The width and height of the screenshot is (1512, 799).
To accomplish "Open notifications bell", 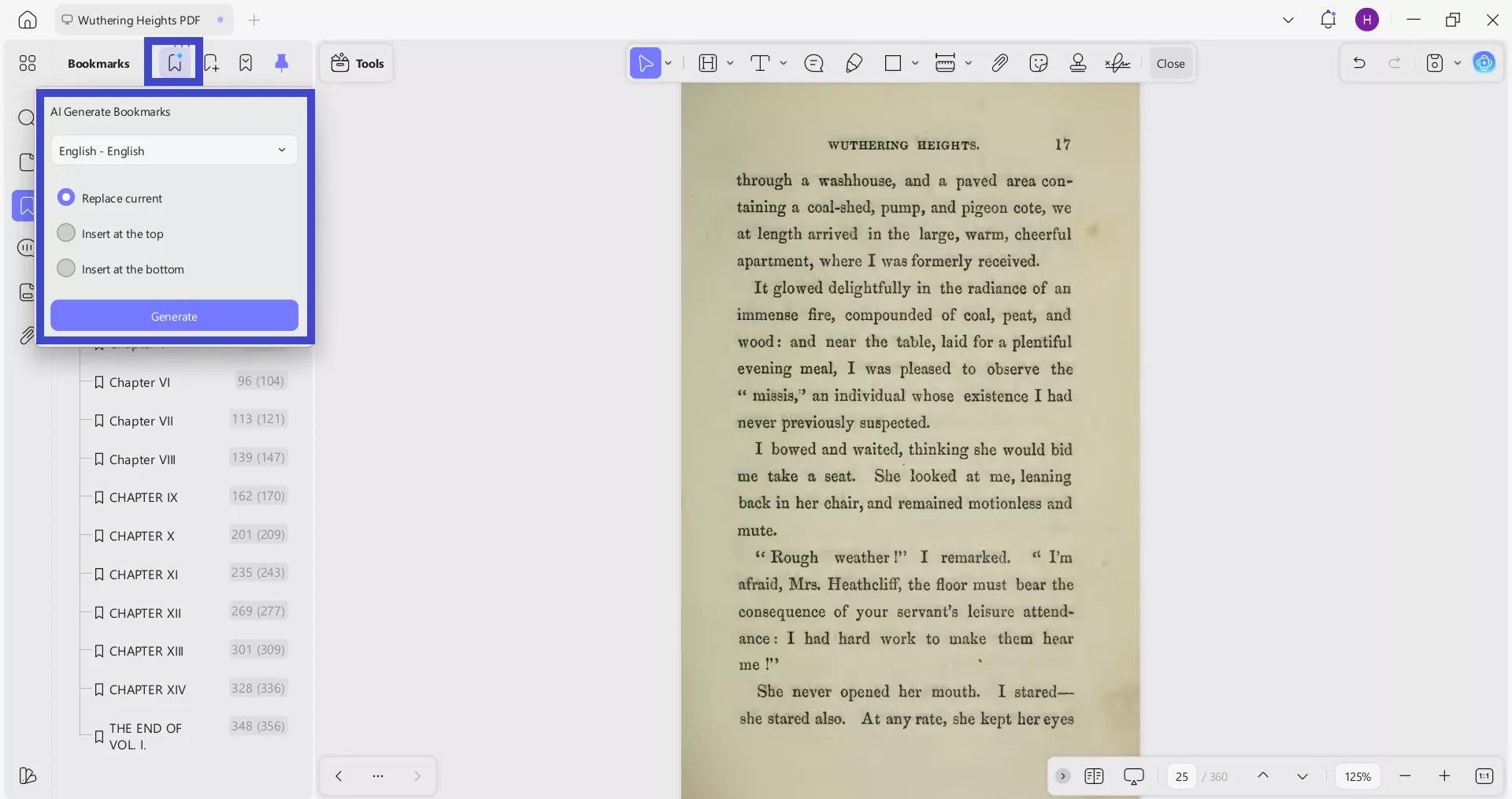I will 1328,20.
